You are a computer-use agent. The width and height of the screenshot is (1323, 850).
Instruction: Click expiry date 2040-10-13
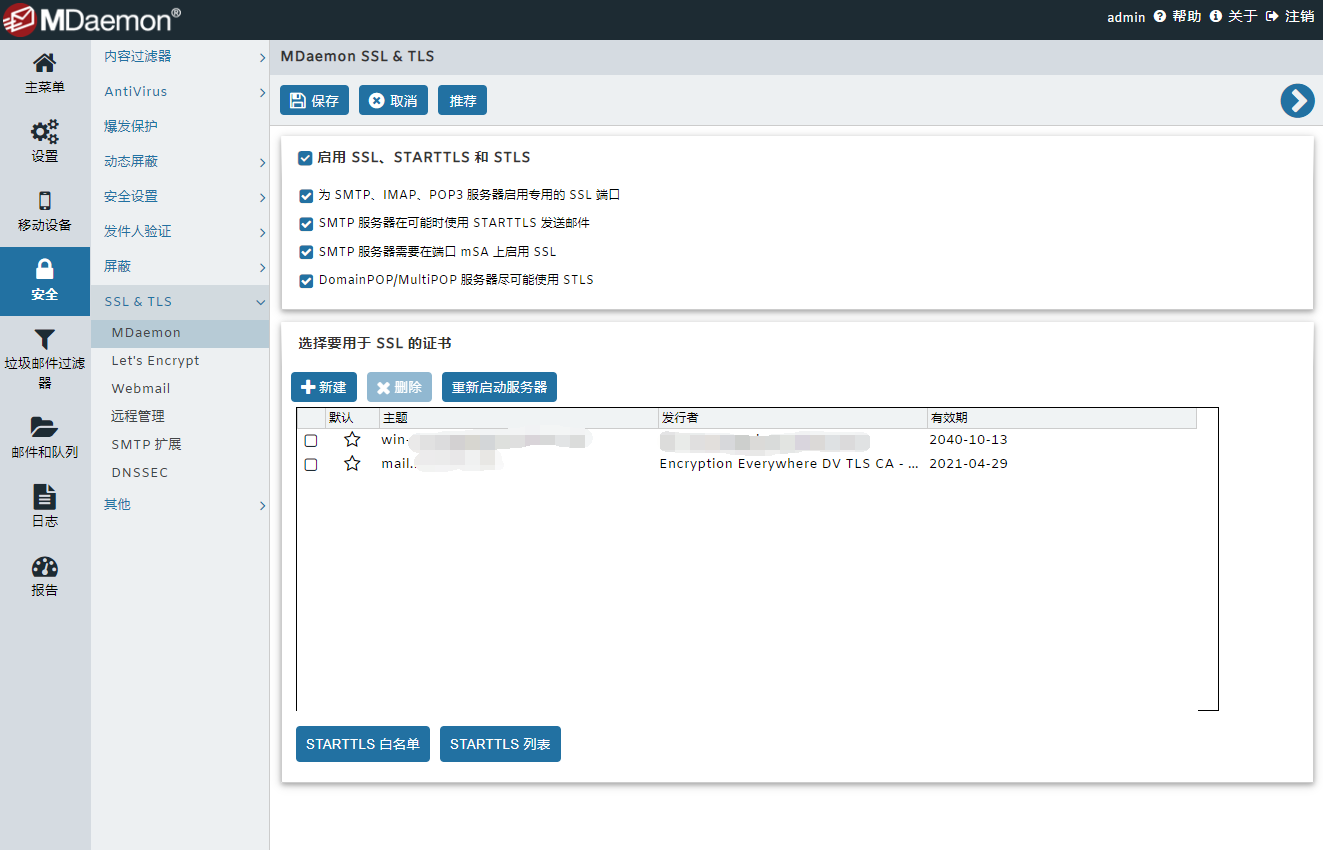point(968,440)
